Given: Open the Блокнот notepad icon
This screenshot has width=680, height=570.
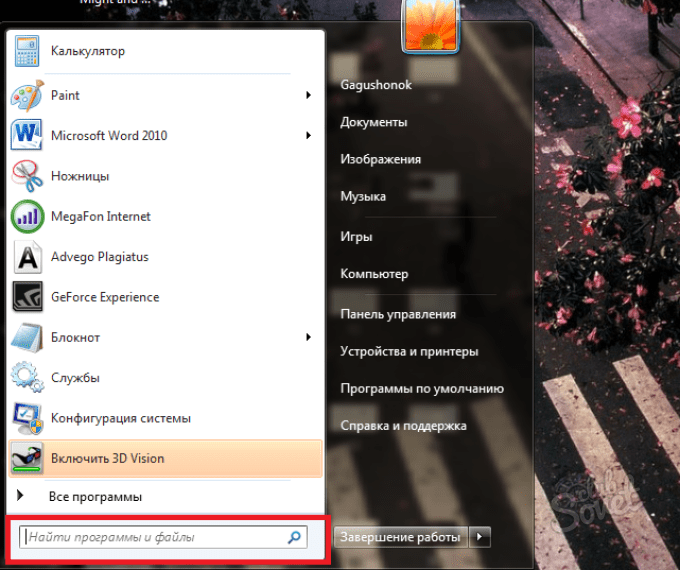Looking at the screenshot, I should click(27, 337).
